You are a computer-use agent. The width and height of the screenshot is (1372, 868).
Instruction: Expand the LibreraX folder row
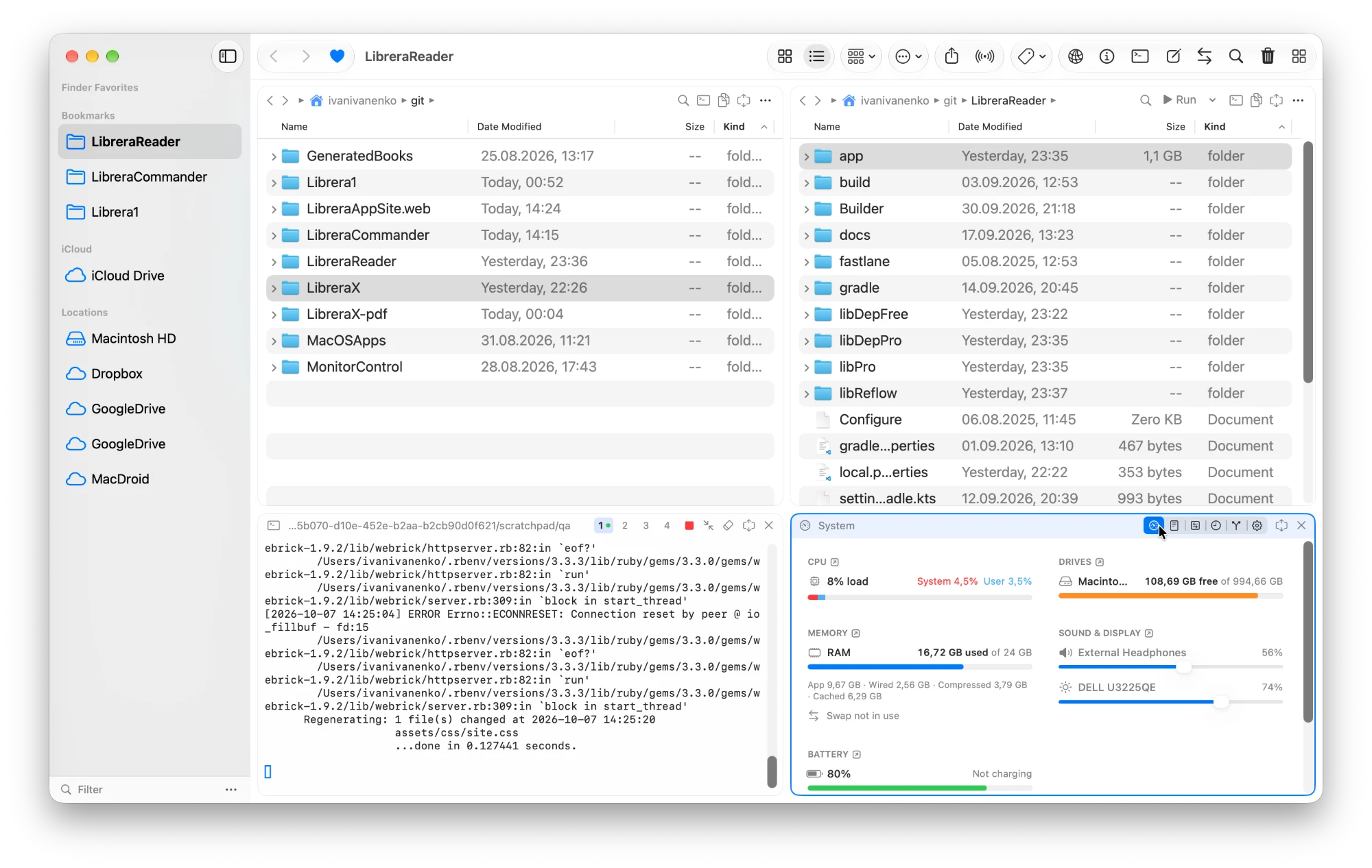pos(274,289)
